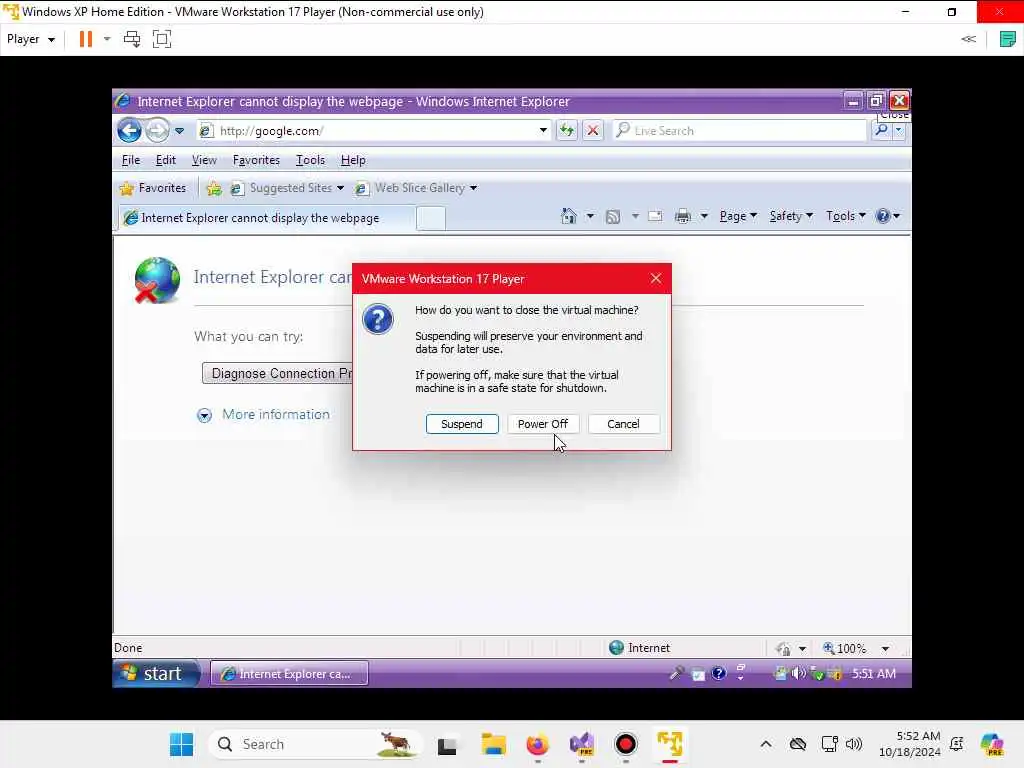Click Internet Explorer taskbar button in XP
Viewport: 1024px width, 768px height.
289,673
